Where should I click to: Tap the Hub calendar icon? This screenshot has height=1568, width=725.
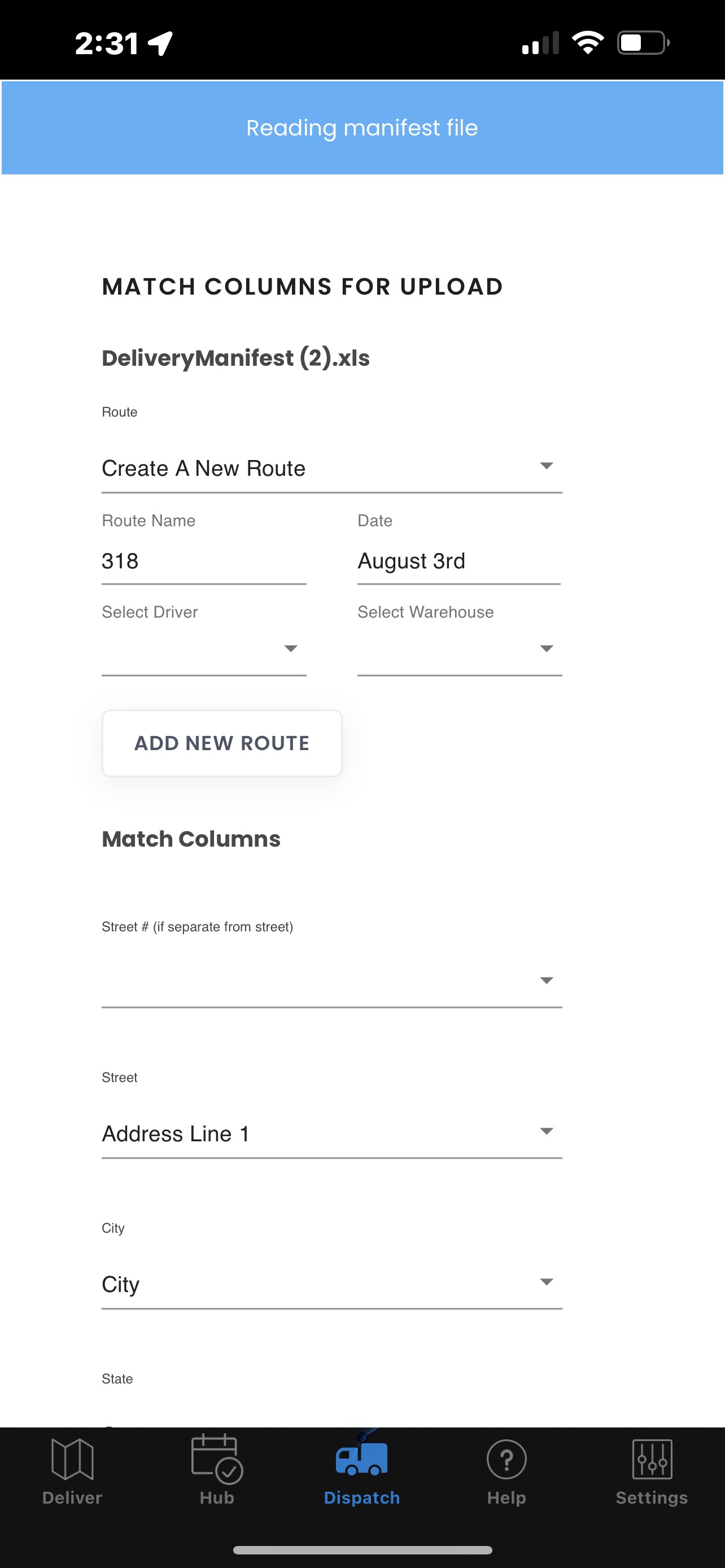217,1458
